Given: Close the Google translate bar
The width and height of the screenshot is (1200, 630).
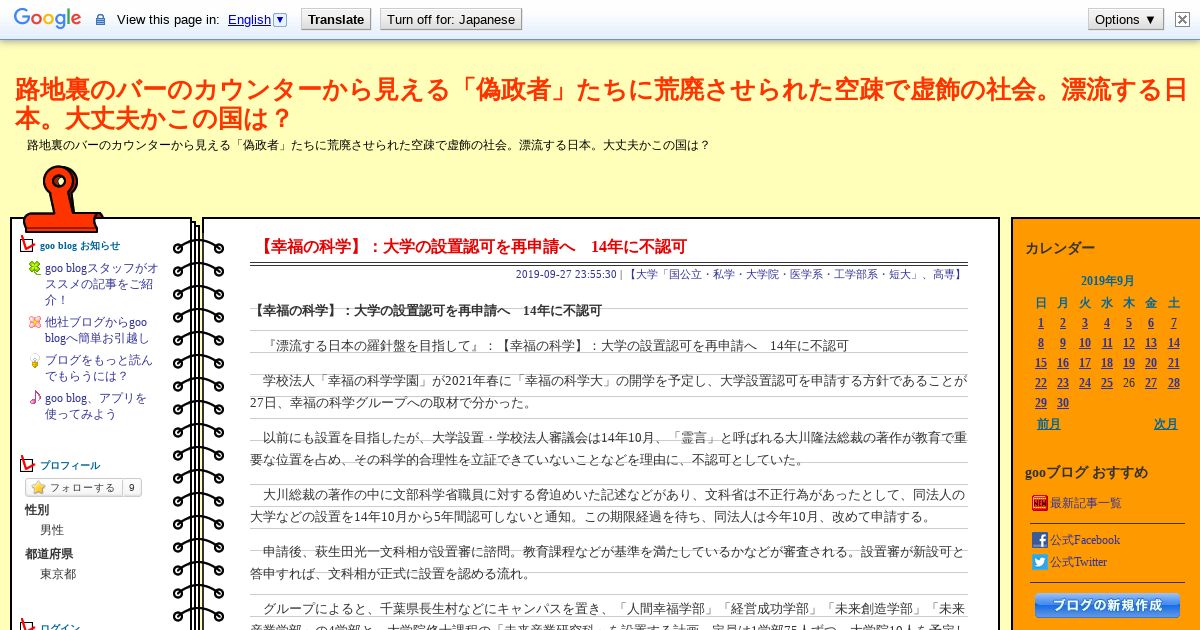Looking at the screenshot, I should click(x=1182, y=19).
